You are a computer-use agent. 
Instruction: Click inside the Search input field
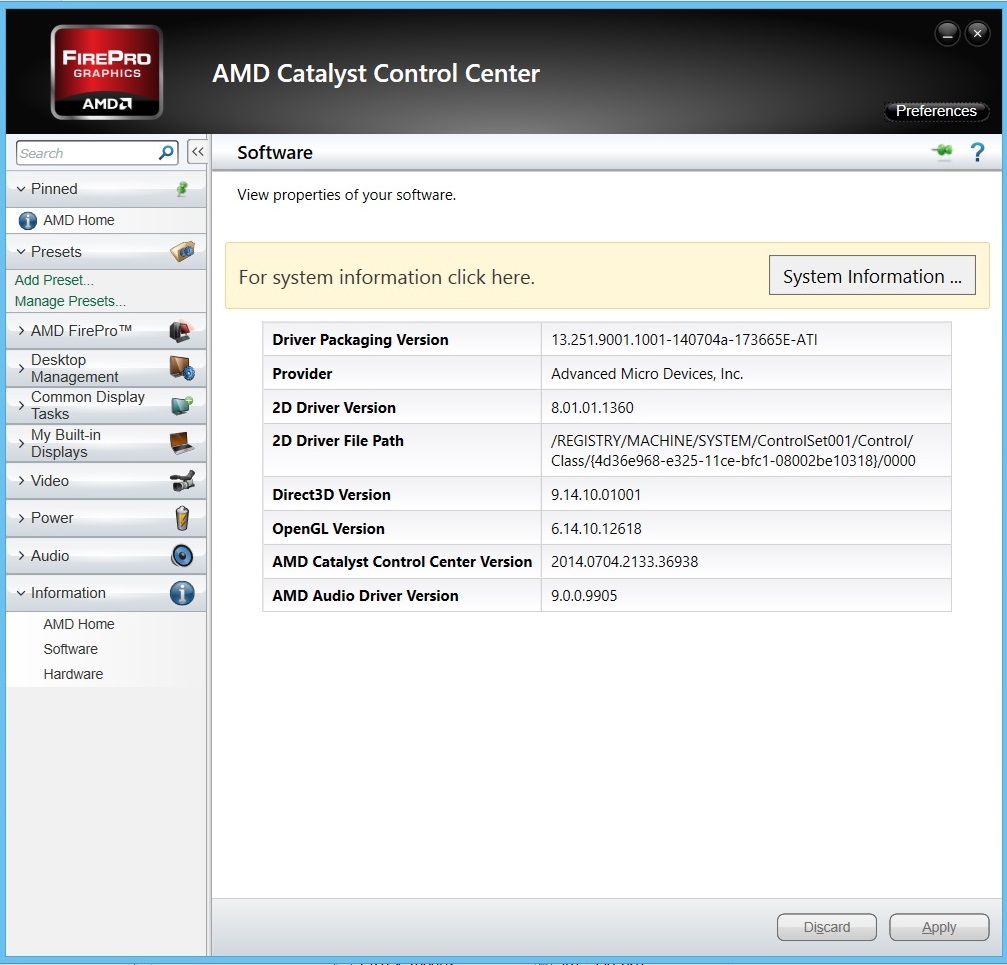click(85, 153)
